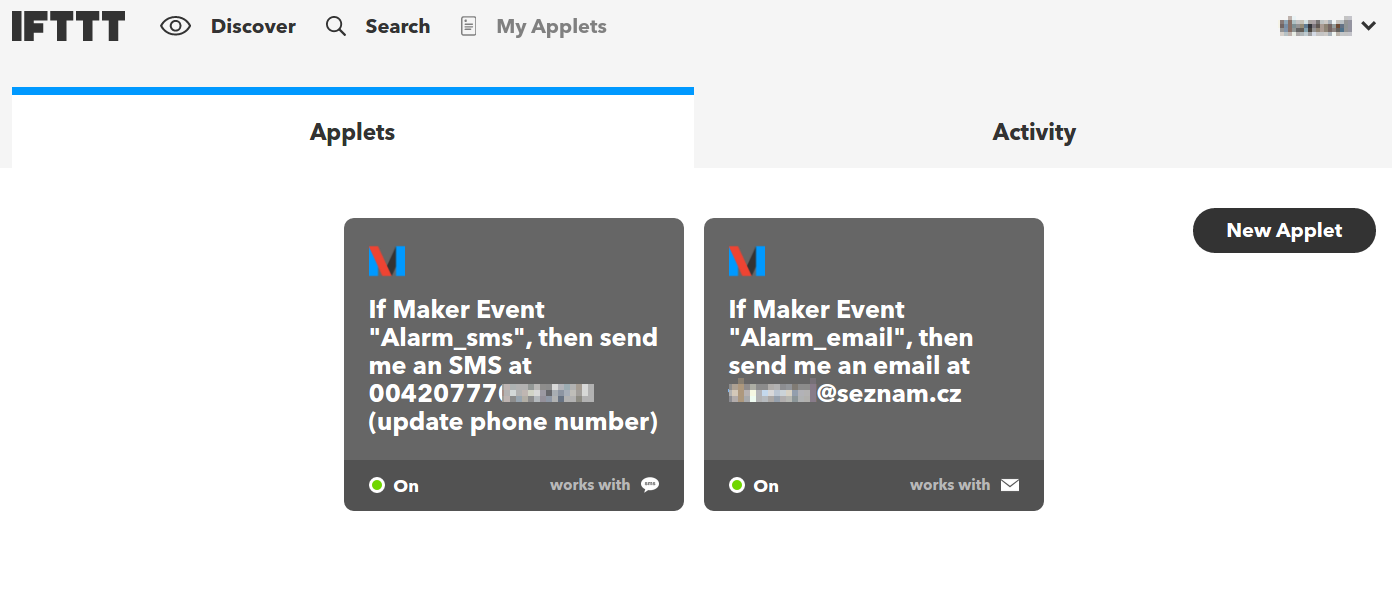Screen dimensions: 1392x594
Task: Open the Discover link
Action: (x=253, y=27)
